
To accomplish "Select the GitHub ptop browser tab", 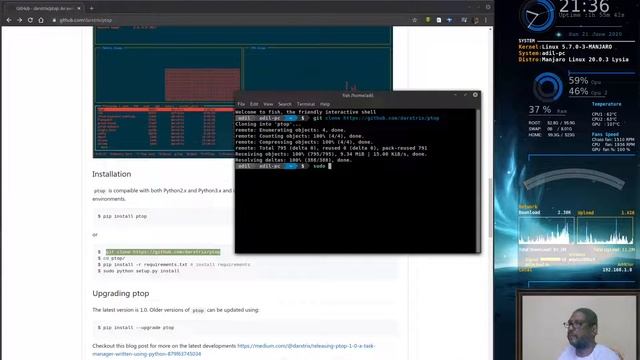I will 44,8.
